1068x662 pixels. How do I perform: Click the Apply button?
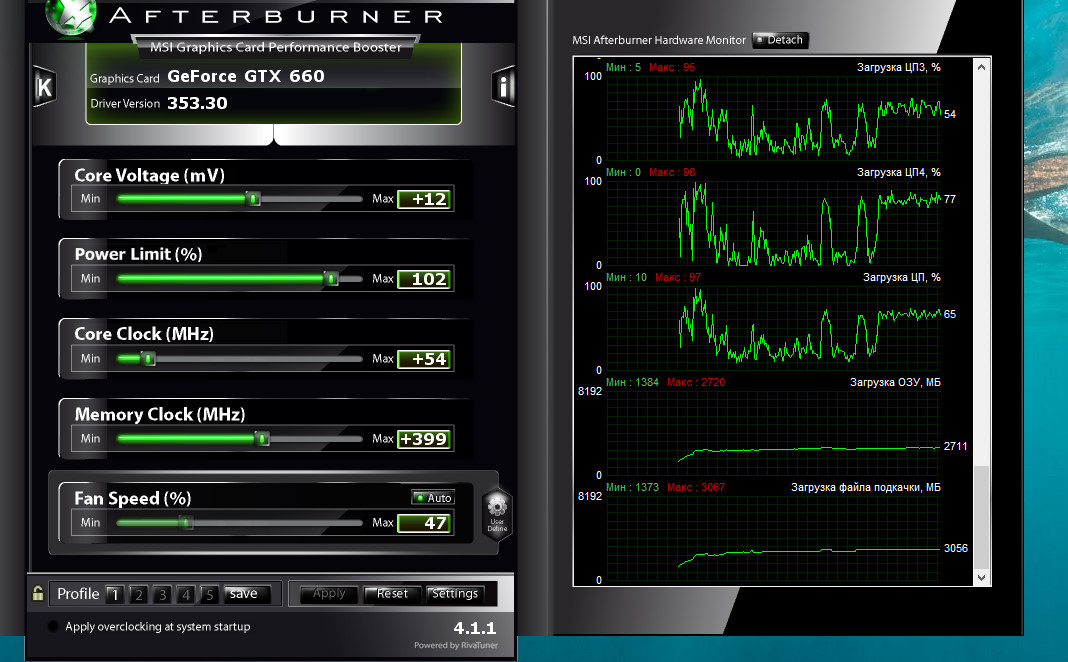(x=329, y=594)
